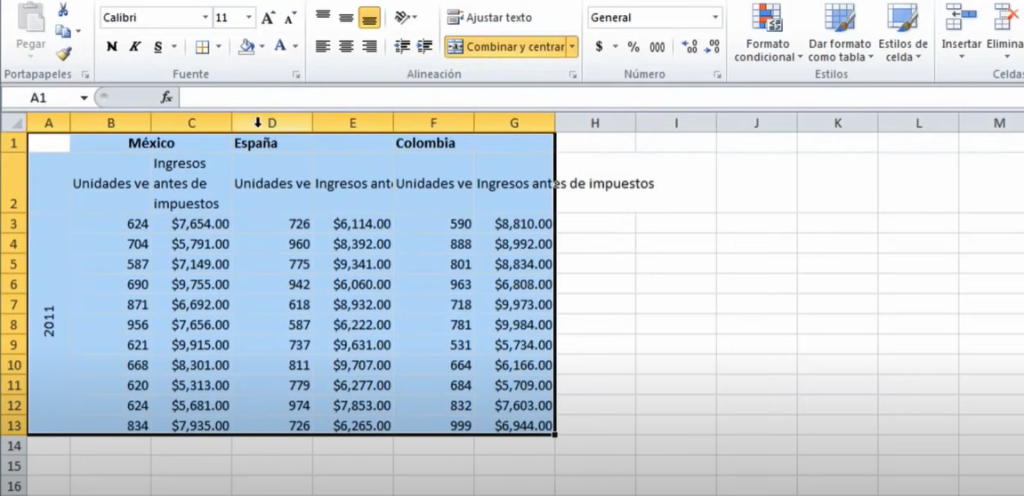The image size is (1024, 496).
Task: Click the Ajustar texto button
Action: point(490,18)
